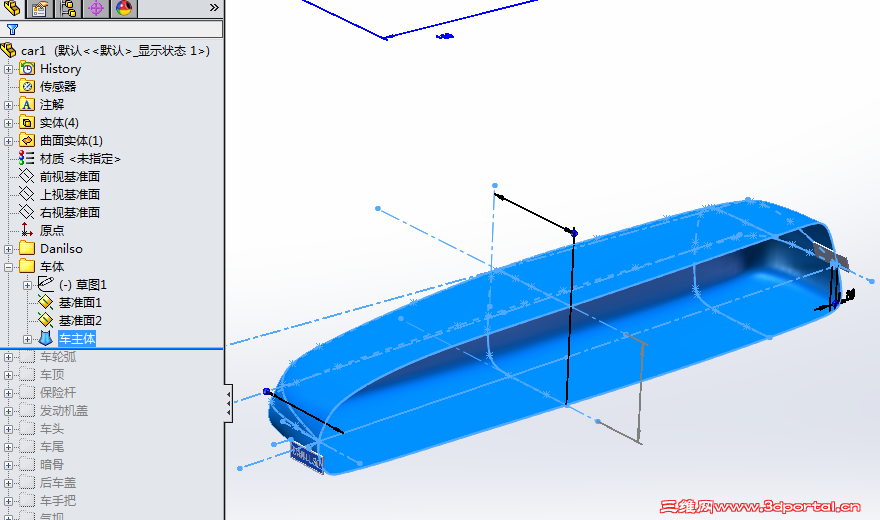Select the suppressed 暗骨 folder

(52, 464)
